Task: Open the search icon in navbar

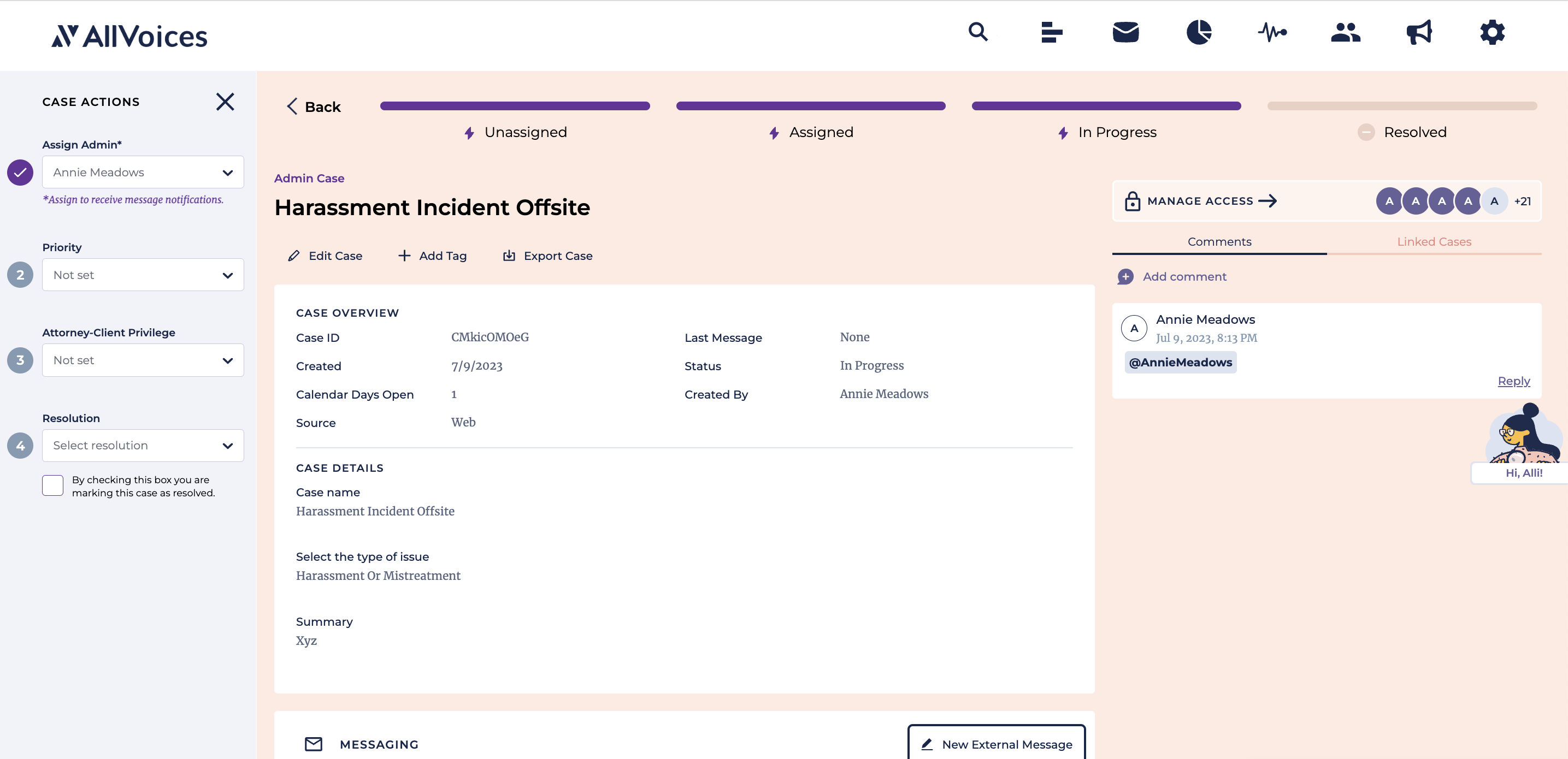Action: pyautogui.click(x=978, y=32)
